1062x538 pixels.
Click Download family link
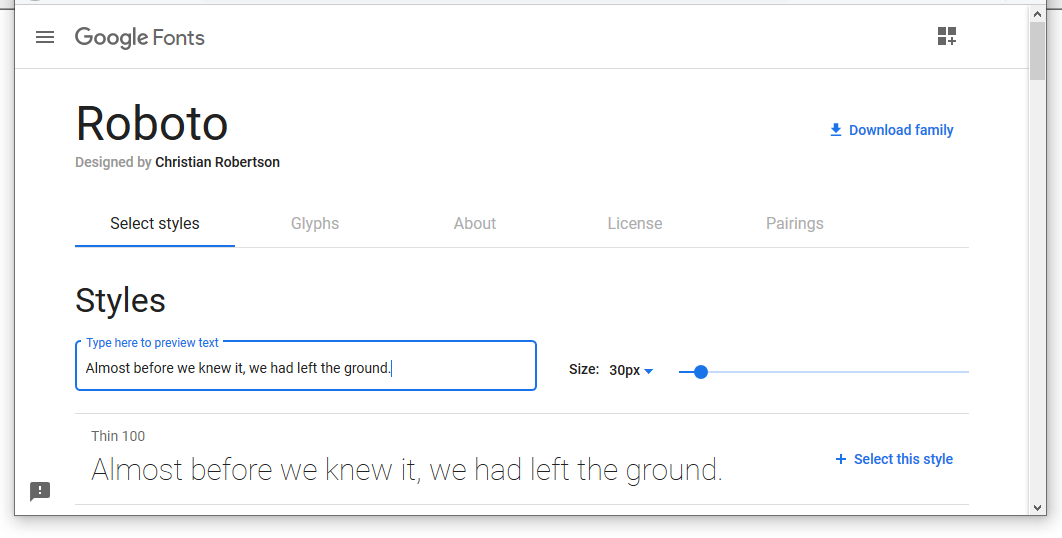901,130
